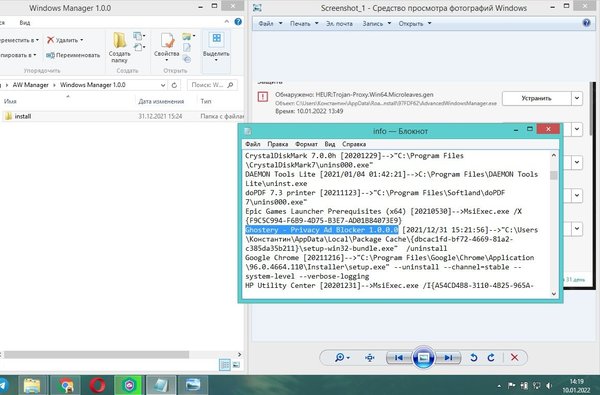Click Устранить button for detected trojan

[x=536, y=98]
